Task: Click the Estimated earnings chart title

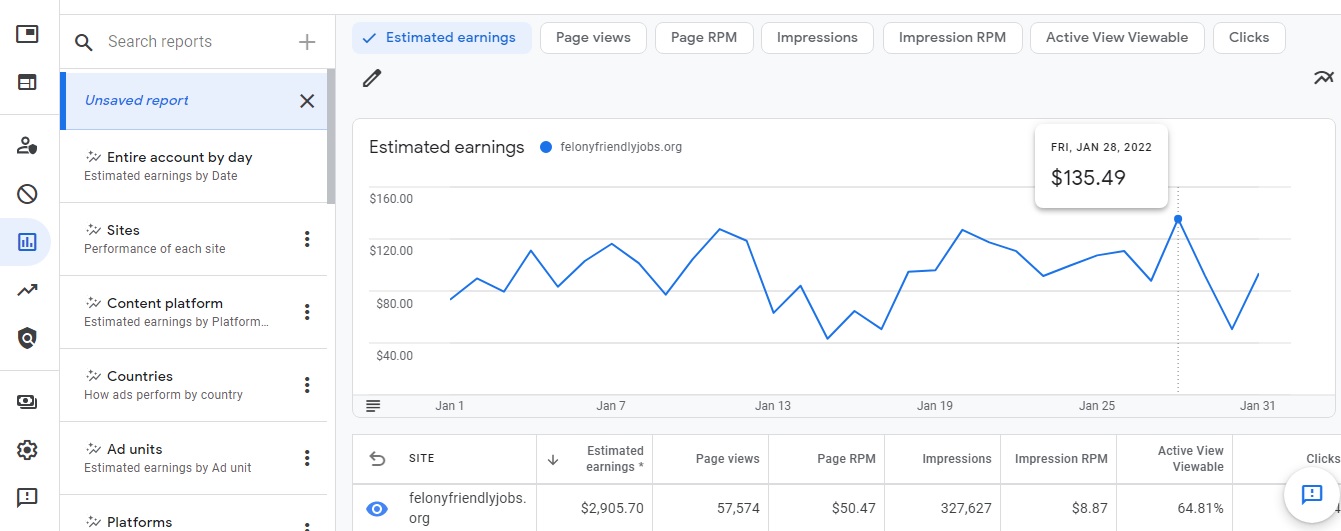Action: tap(447, 147)
